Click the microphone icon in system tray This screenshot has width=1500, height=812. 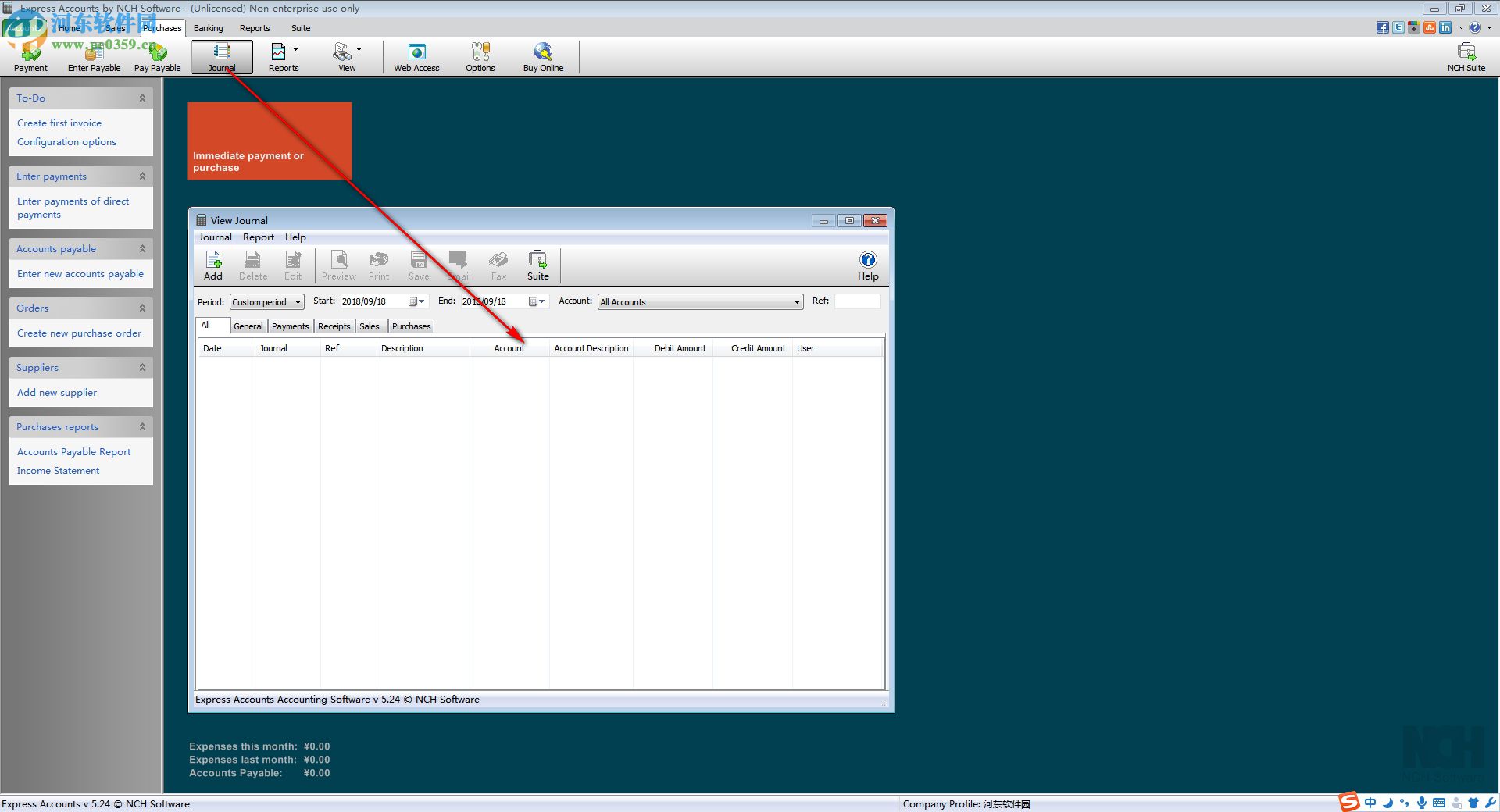(1422, 803)
